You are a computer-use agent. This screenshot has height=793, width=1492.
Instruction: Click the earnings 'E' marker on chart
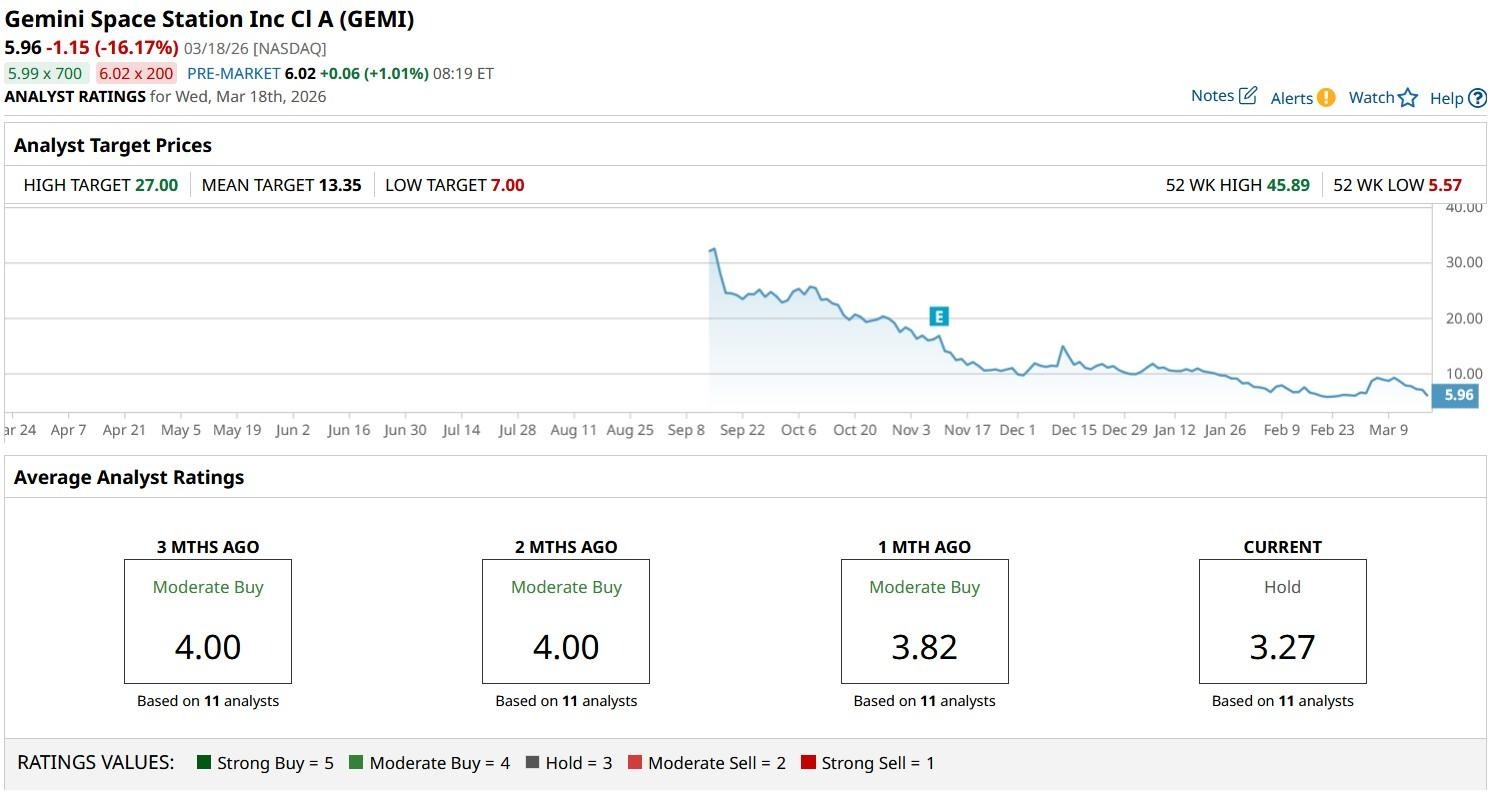[938, 317]
